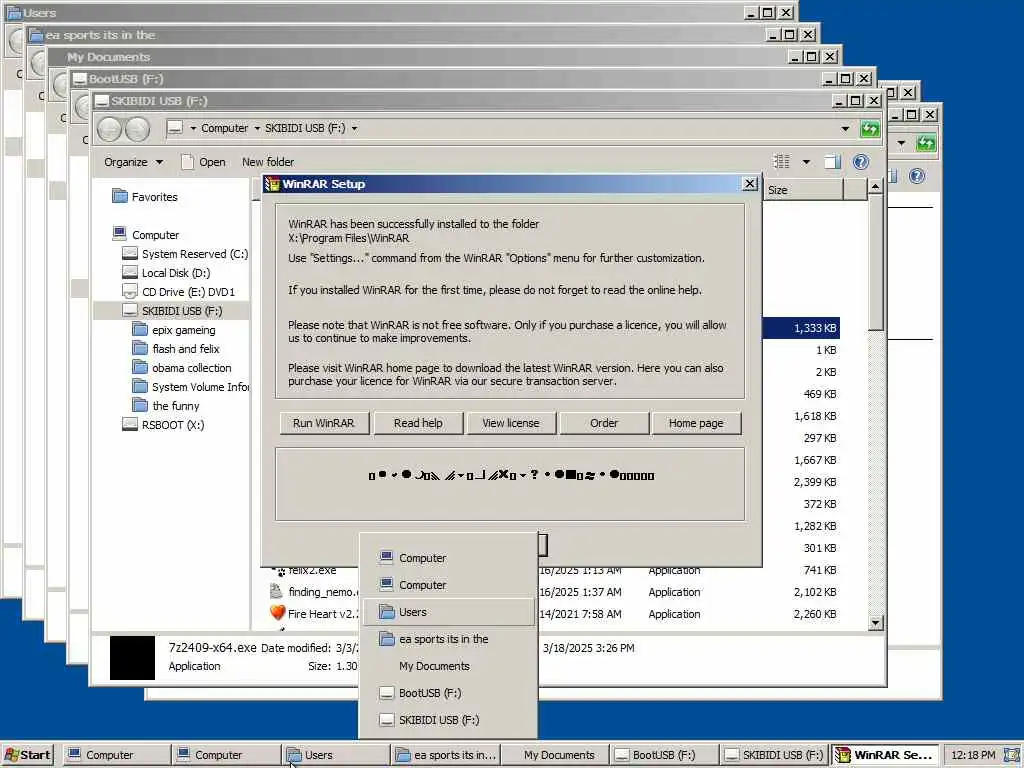Open the epix gameing folder

point(174,330)
